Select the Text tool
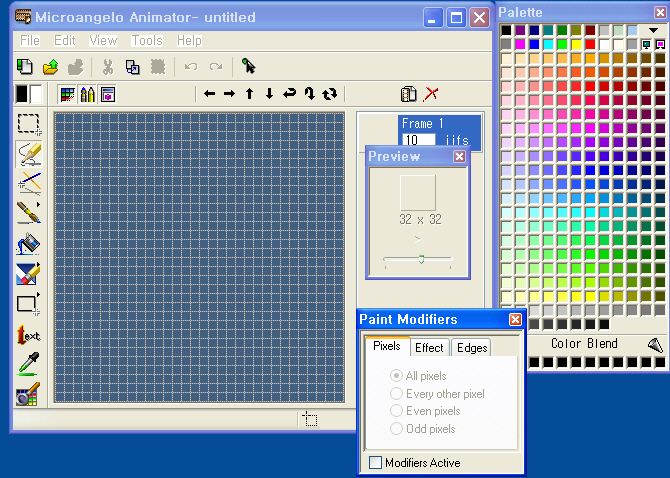The width and height of the screenshot is (670, 478). click(28, 335)
